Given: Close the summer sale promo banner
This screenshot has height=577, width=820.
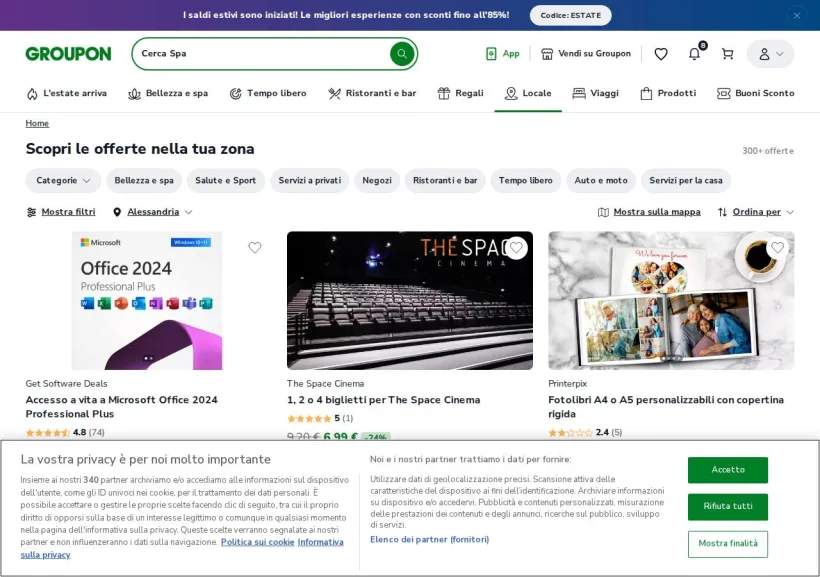Looking at the screenshot, I should tap(796, 16).
